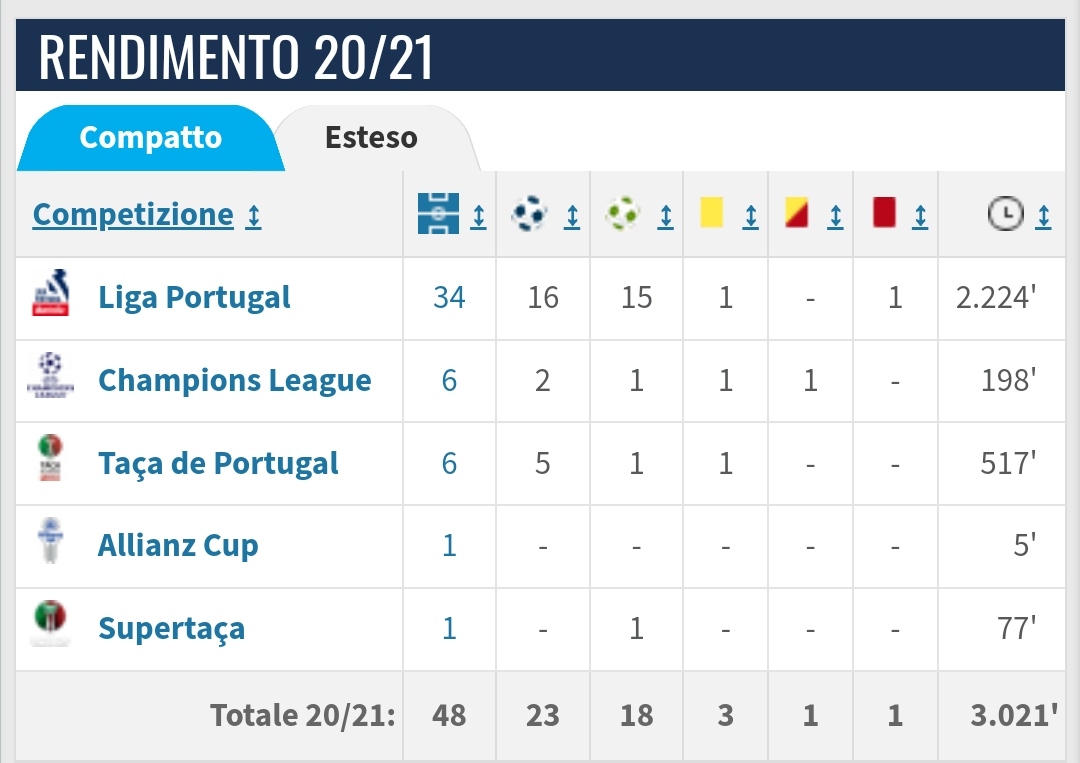Click the Liga Portugal league logo
Viewport: 1080px width, 763px height.
click(50, 293)
